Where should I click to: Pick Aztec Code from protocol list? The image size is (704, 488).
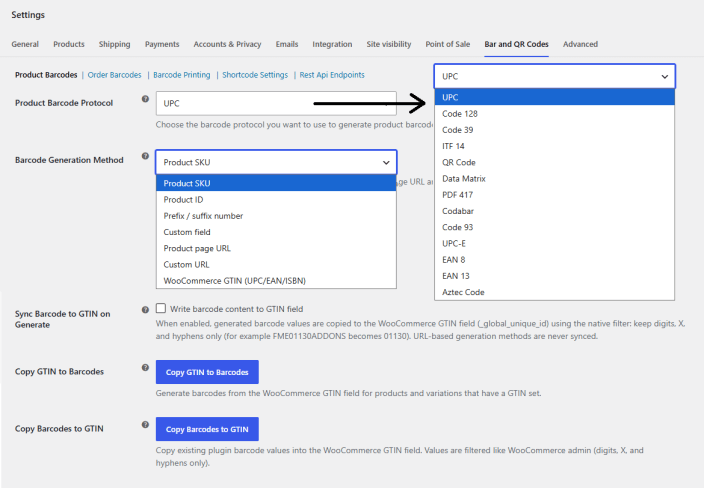pyautogui.click(x=554, y=292)
